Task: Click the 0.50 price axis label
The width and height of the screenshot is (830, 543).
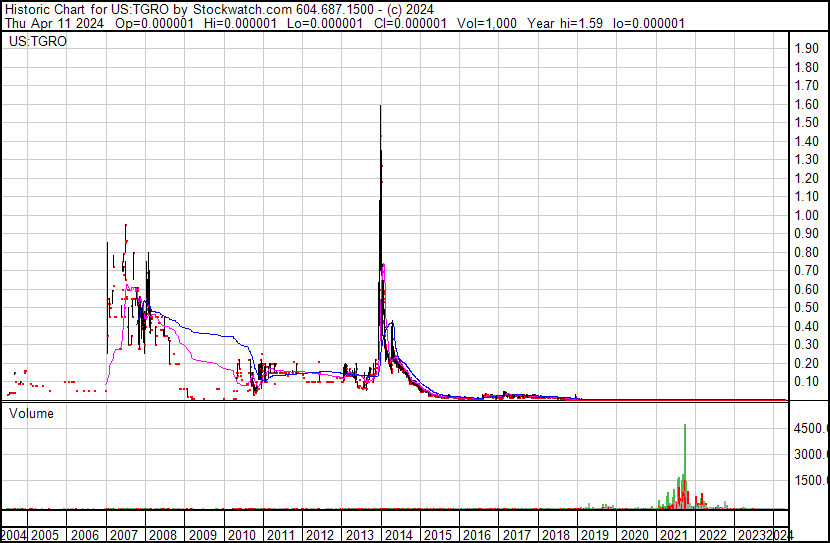Action: point(807,307)
